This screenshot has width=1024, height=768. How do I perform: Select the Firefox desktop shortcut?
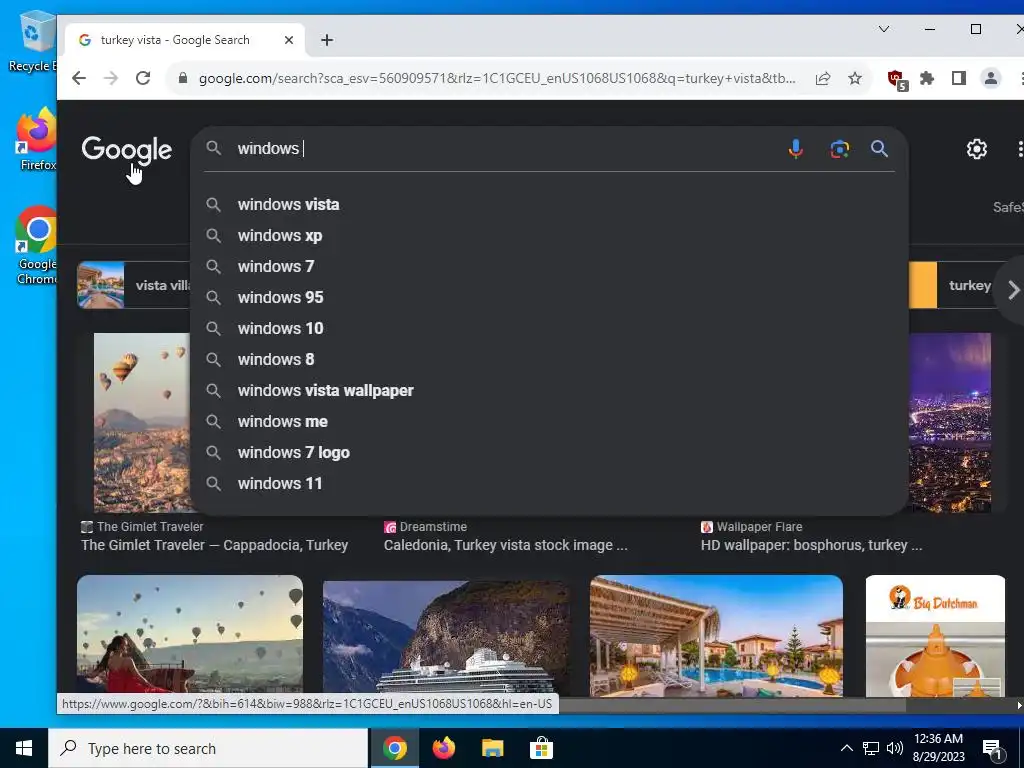point(37,140)
